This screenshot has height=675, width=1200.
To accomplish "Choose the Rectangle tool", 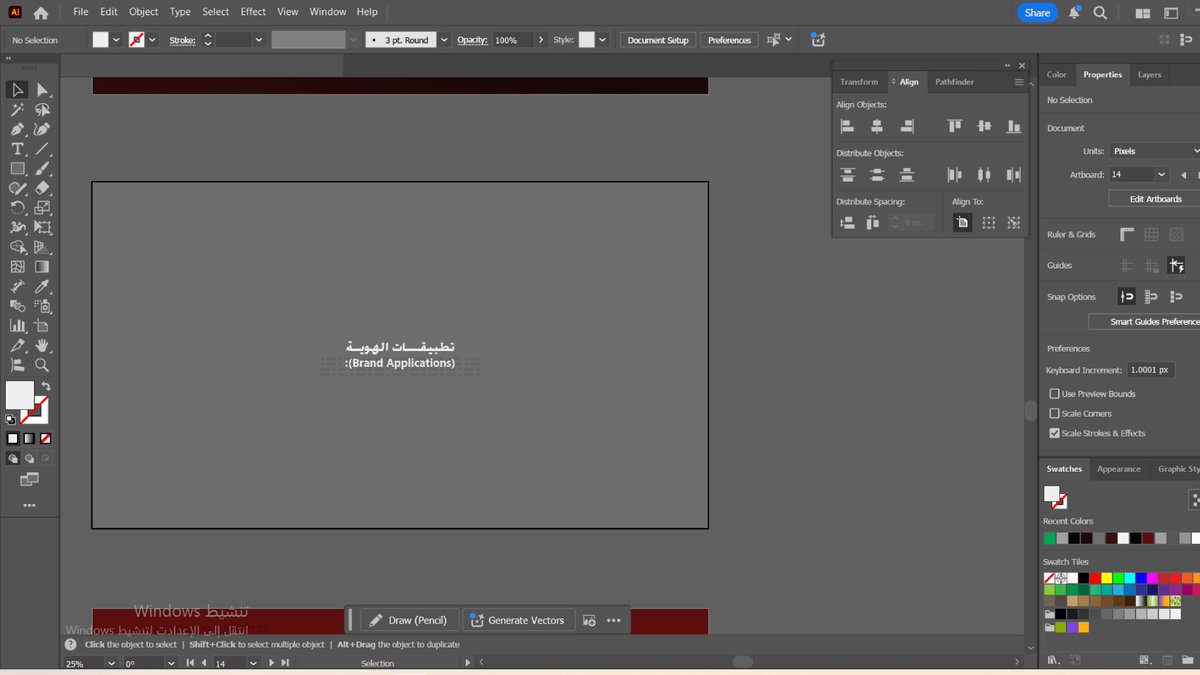I will [17, 169].
